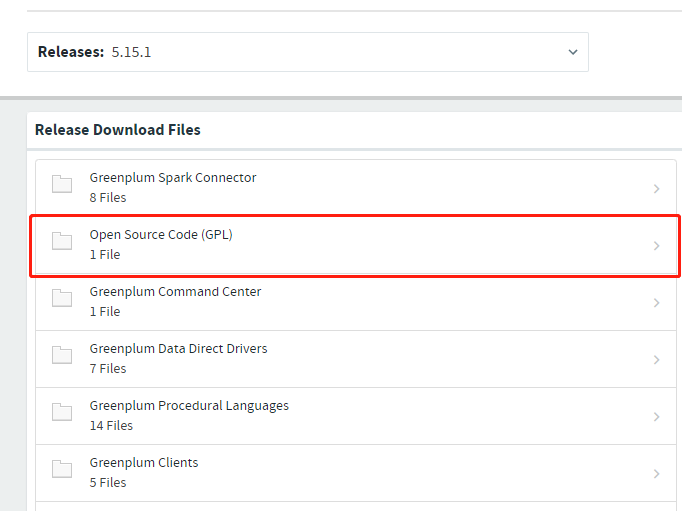
Task: Click the Greenplum Procedural Languages folder icon
Action: (62, 412)
